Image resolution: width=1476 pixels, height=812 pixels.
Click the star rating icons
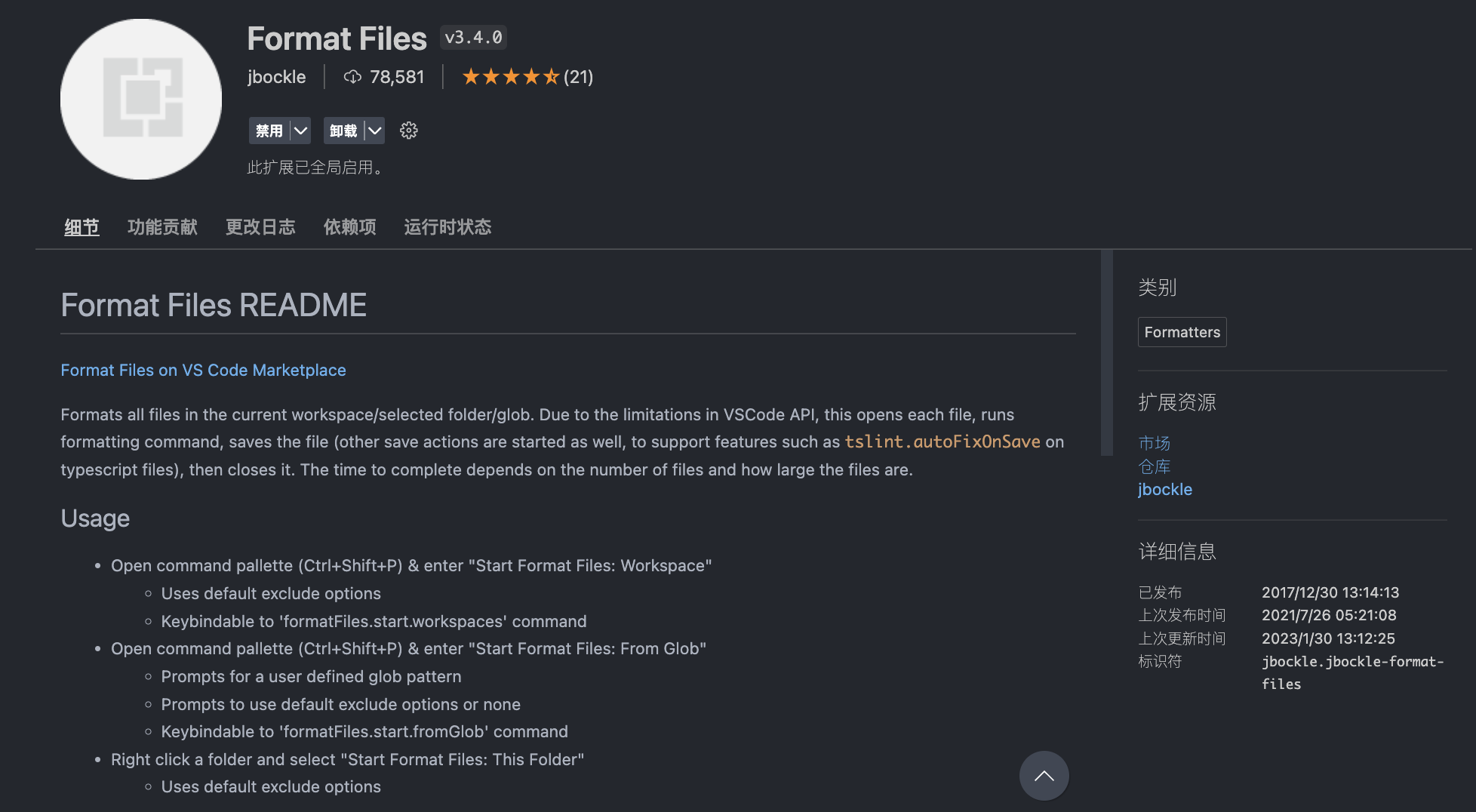point(510,77)
